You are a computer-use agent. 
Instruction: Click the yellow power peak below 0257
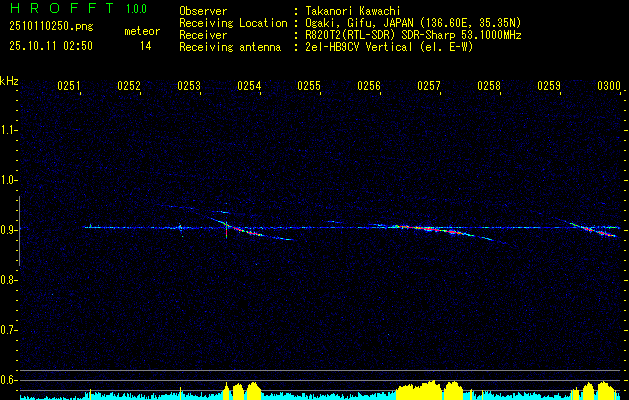(x=430, y=389)
